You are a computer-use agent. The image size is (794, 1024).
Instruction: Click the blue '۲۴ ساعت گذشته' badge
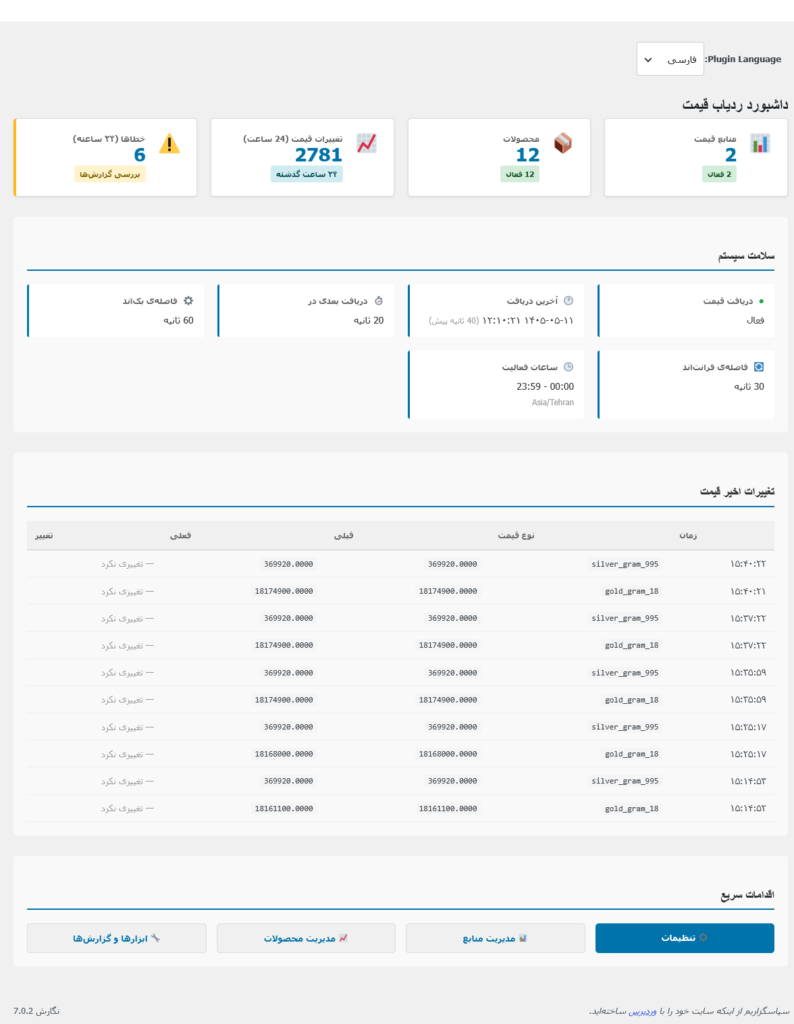(306, 174)
